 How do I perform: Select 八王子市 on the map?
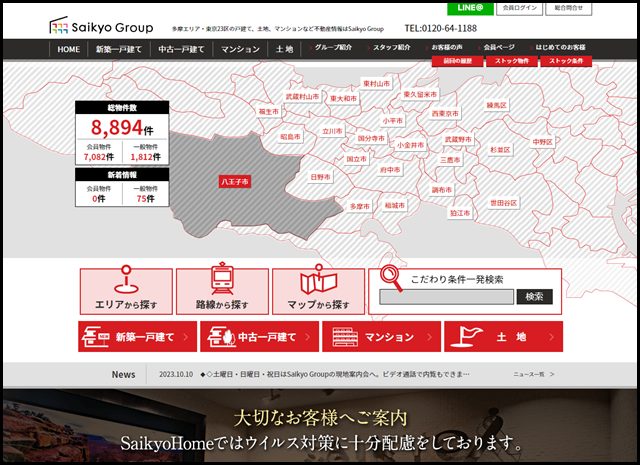[x=235, y=182]
